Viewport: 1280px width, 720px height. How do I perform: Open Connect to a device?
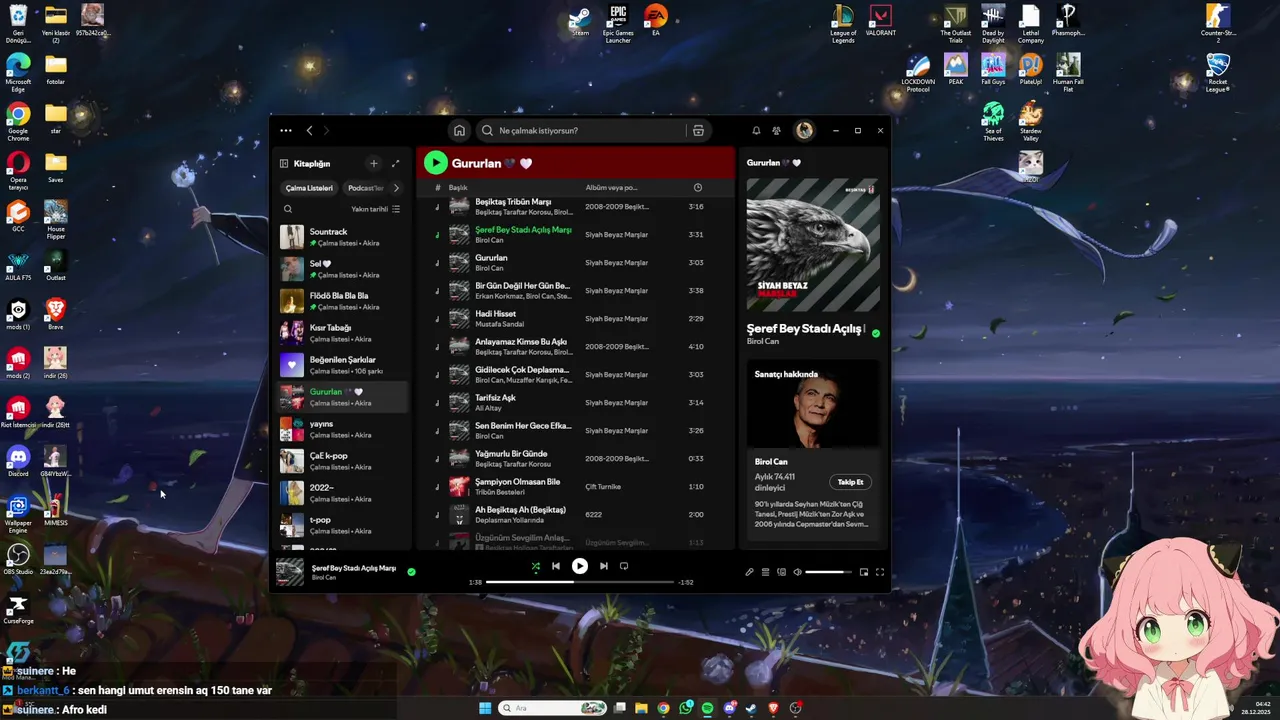click(781, 572)
